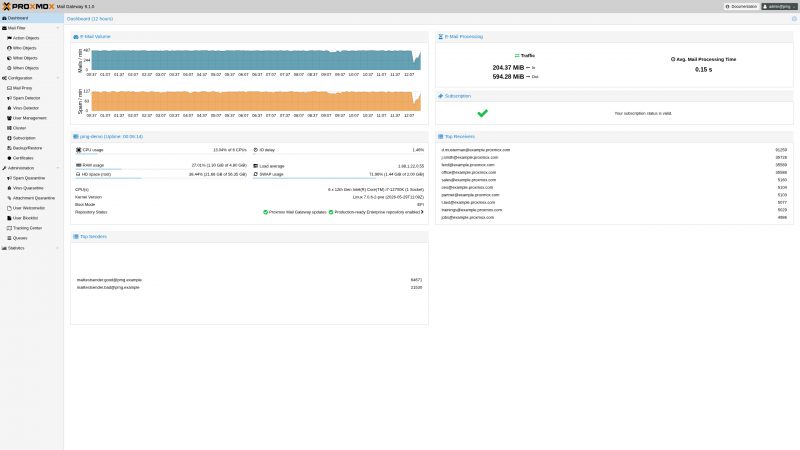Click the 594.28 MiB outgoing traffic value
The image size is (800, 450).
[508, 77]
